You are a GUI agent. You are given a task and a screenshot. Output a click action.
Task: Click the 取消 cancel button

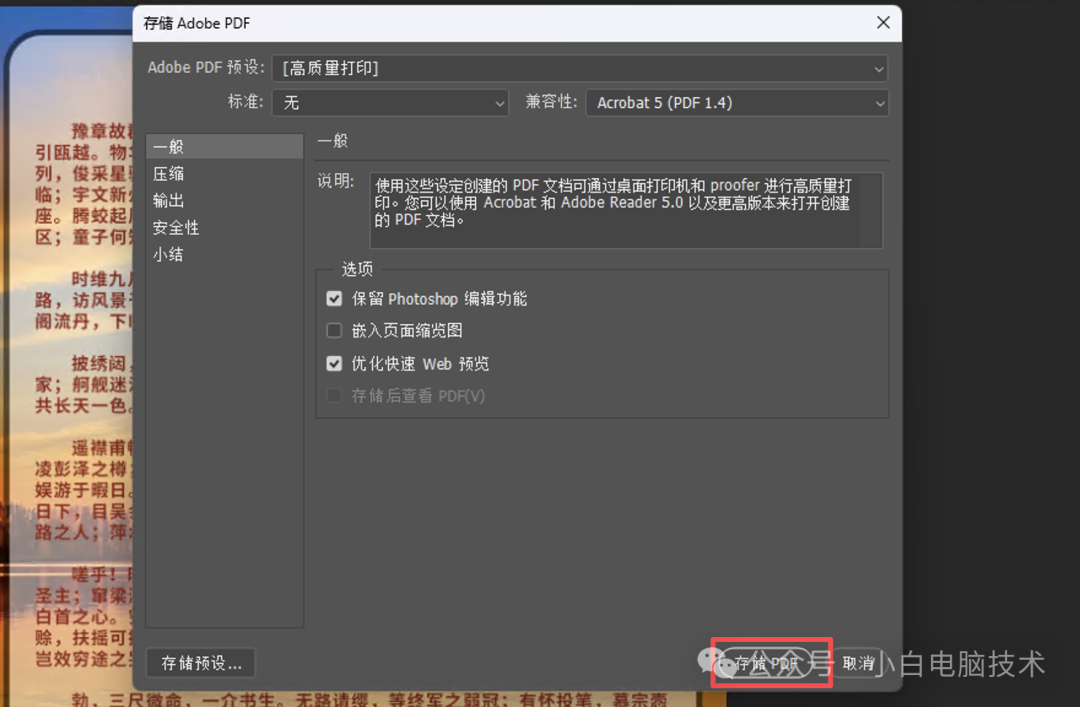click(x=858, y=663)
